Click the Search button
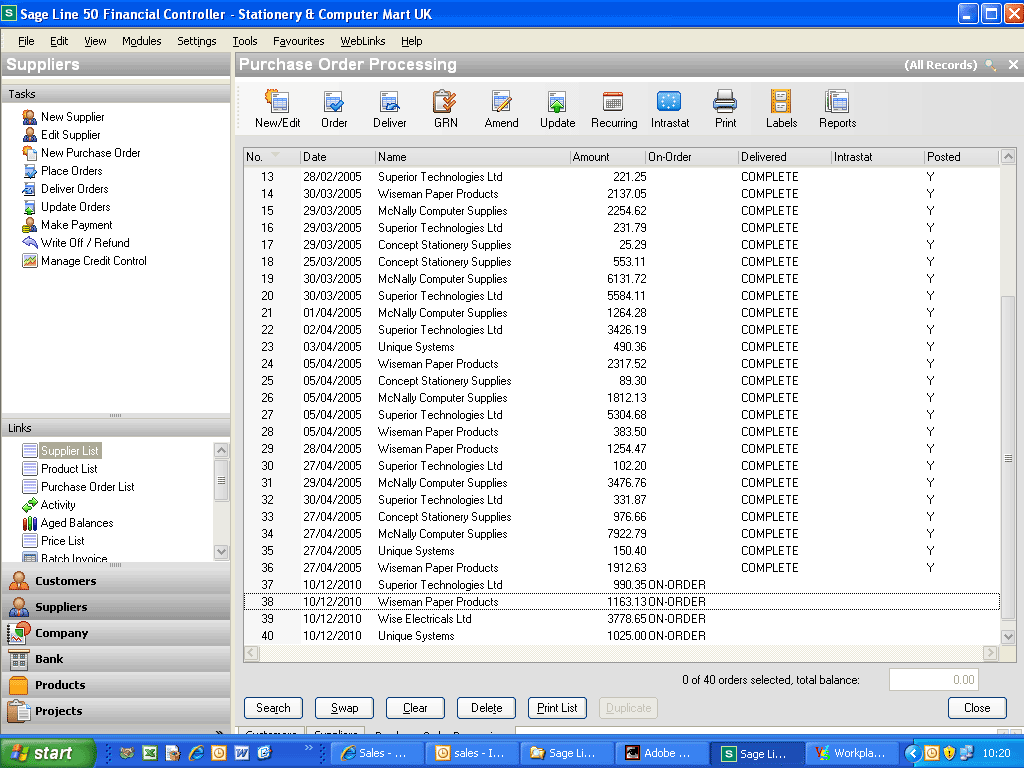This screenshot has width=1024, height=768. click(x=273, y=708)
